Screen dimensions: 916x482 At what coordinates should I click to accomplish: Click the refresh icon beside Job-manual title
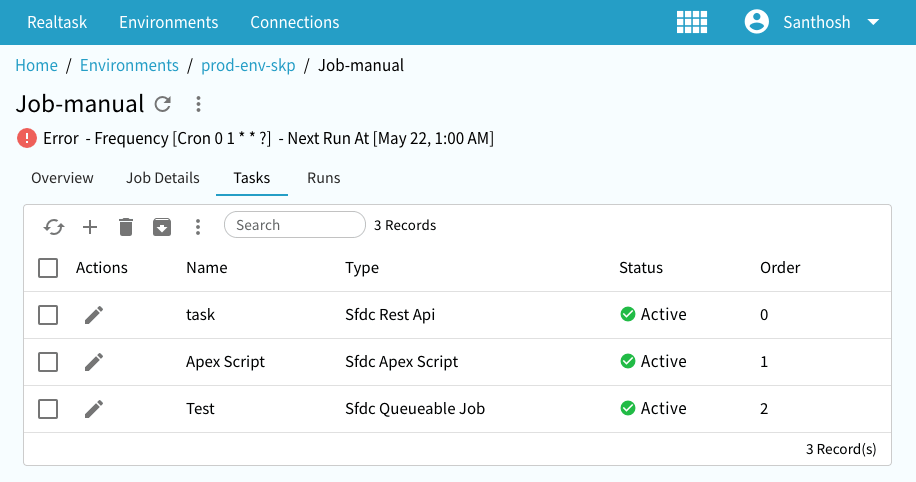[x=163, y=104]
